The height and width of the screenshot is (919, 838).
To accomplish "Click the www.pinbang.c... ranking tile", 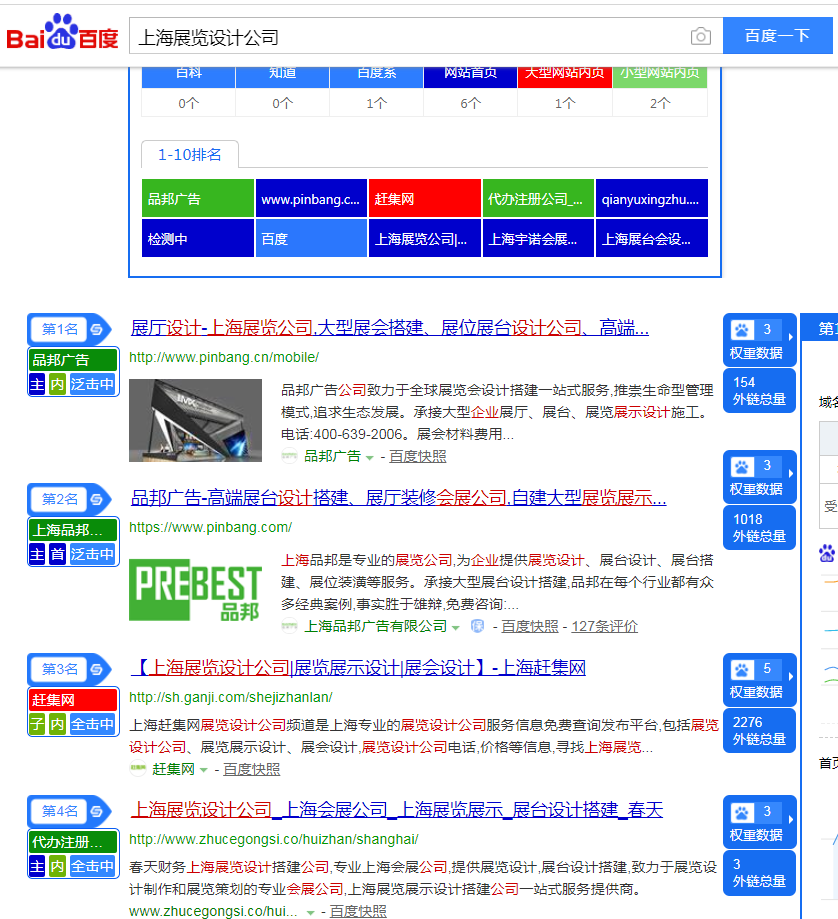I will [311, 199].
